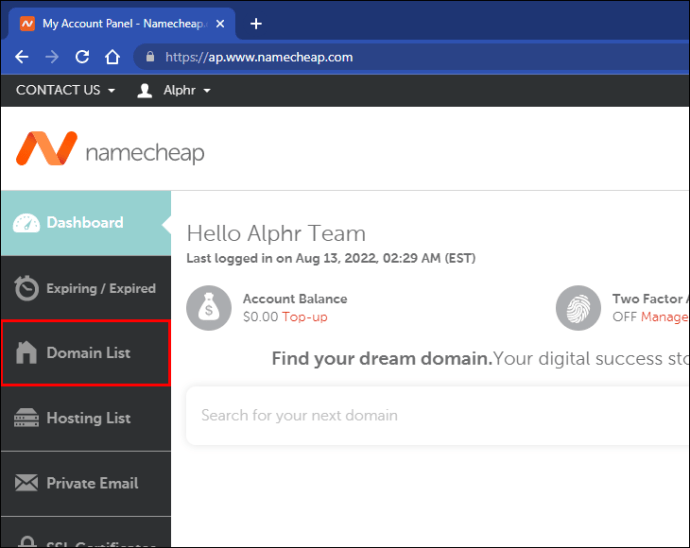
Task: Open Dashboard in the sidebar
Action: [86, 223]
